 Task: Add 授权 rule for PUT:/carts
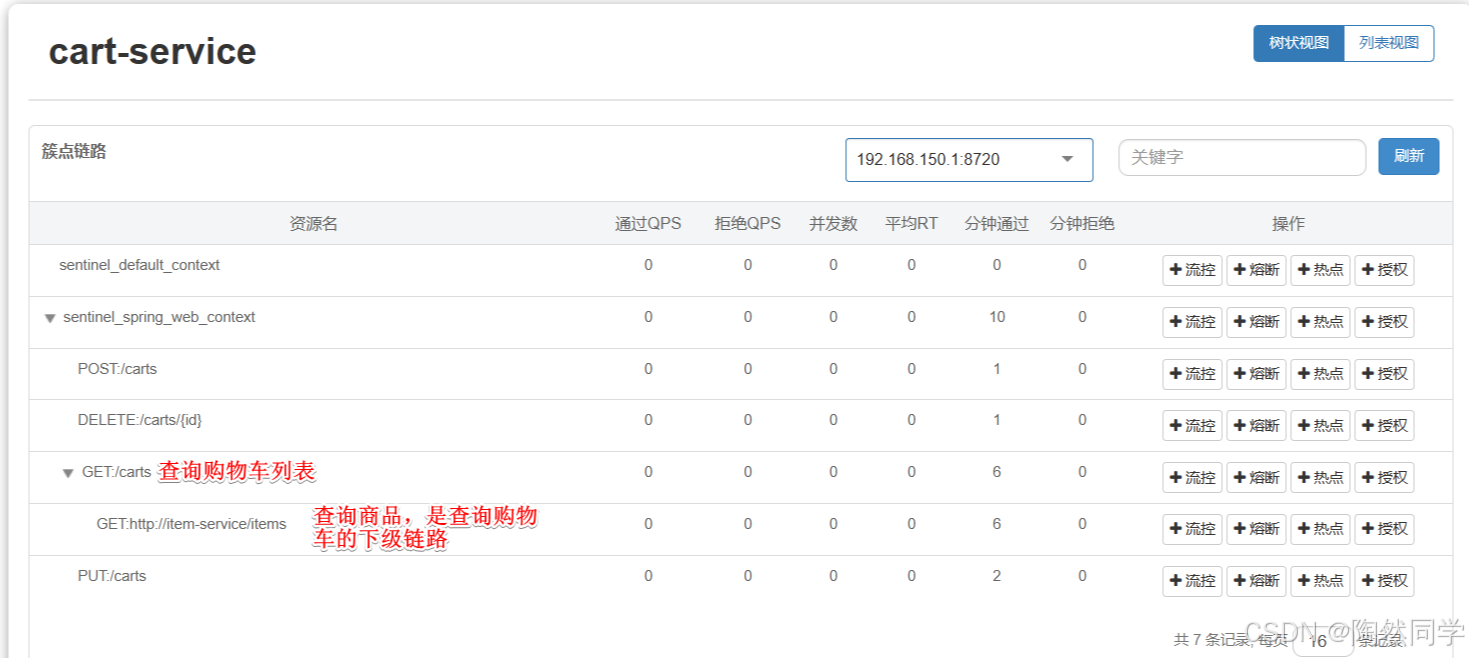[x=1384, y=581]
